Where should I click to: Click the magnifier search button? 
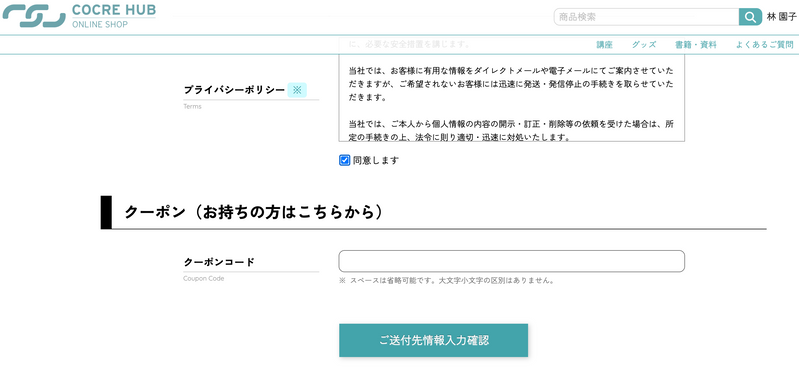point(750,17)
